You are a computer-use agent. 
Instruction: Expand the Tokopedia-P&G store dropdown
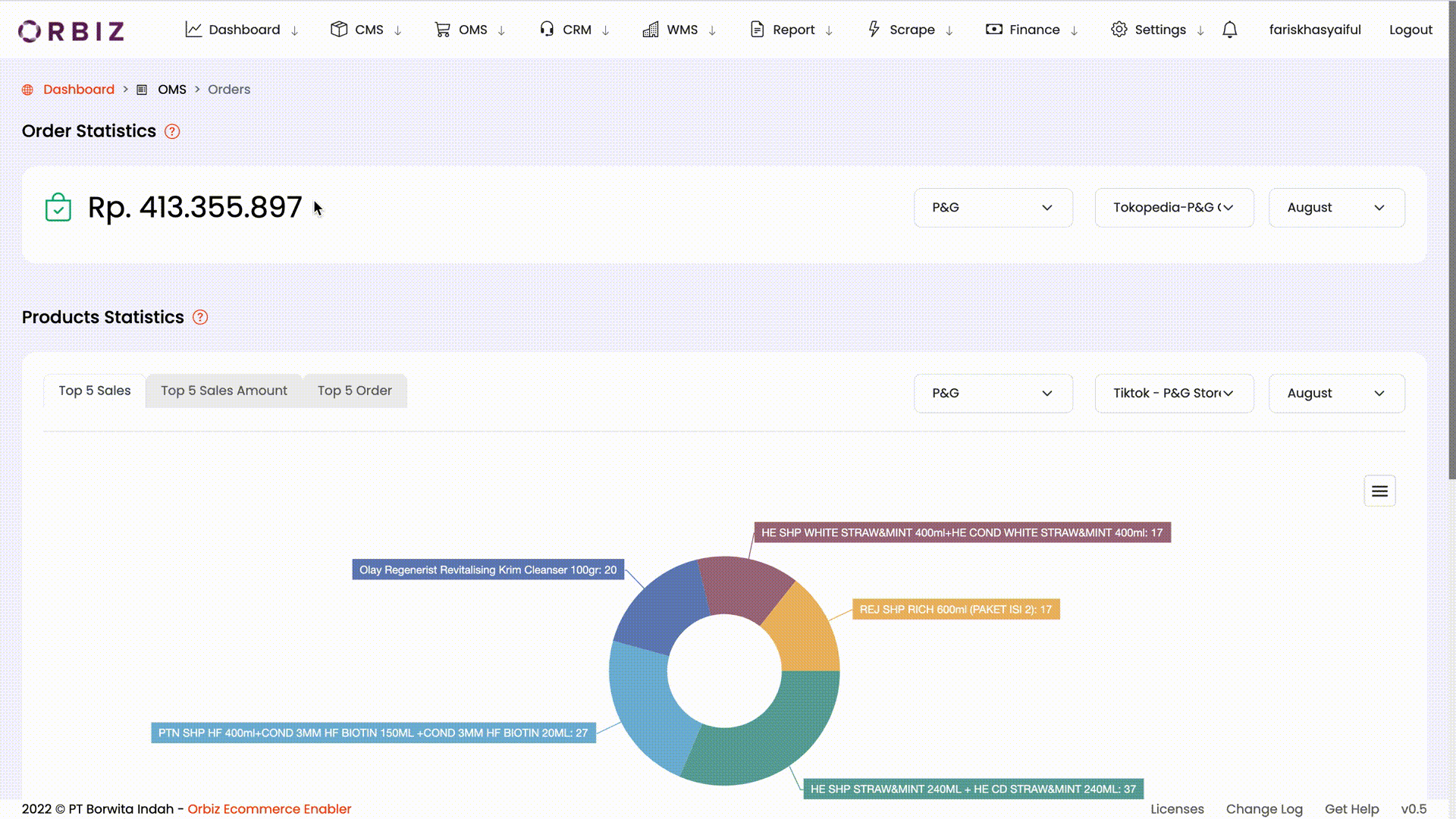(1173, 208)
